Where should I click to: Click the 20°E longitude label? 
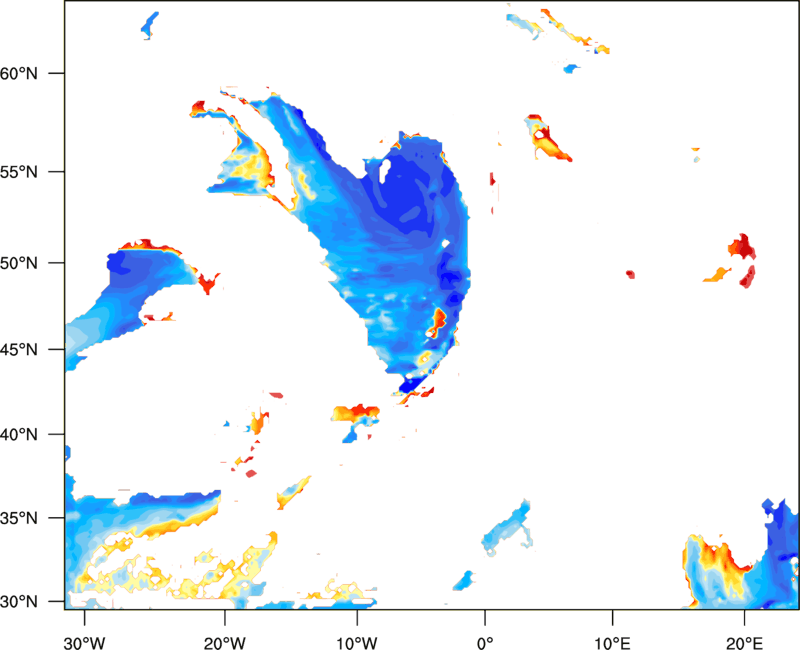[744, 642]
